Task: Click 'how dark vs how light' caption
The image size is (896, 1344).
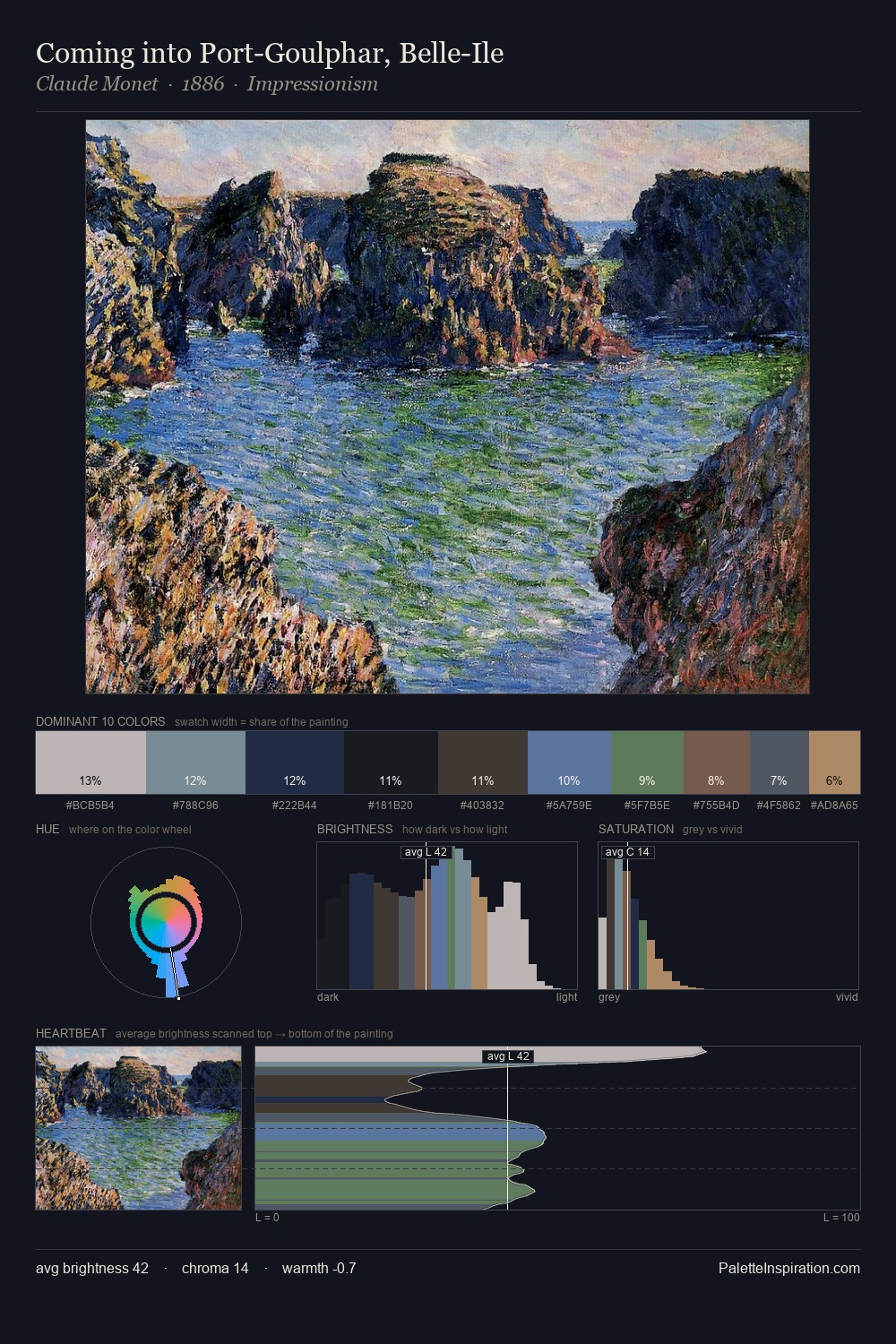Action: [455, 830]
